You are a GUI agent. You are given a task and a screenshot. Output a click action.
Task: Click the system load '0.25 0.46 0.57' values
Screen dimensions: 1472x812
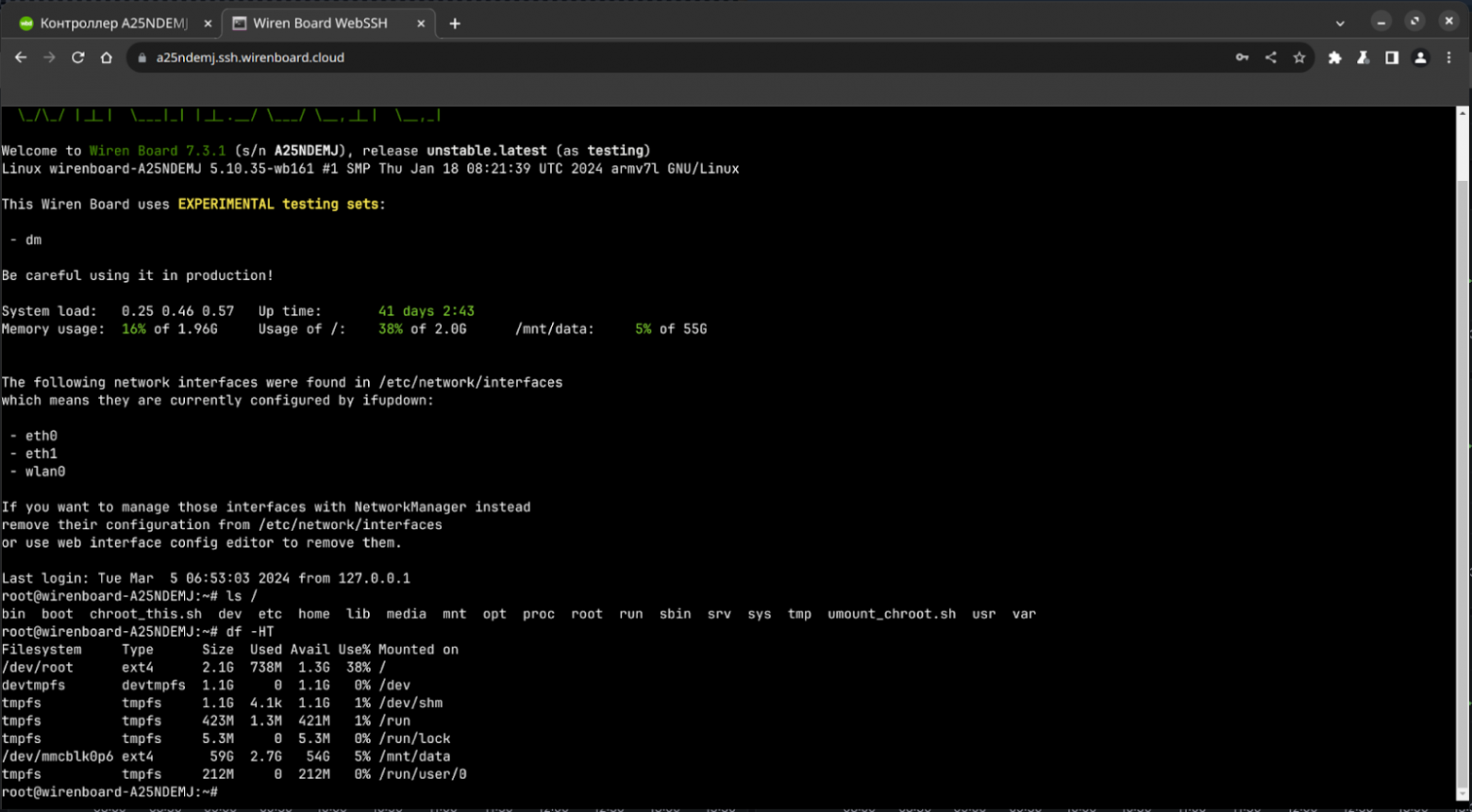tap(177, 311)
